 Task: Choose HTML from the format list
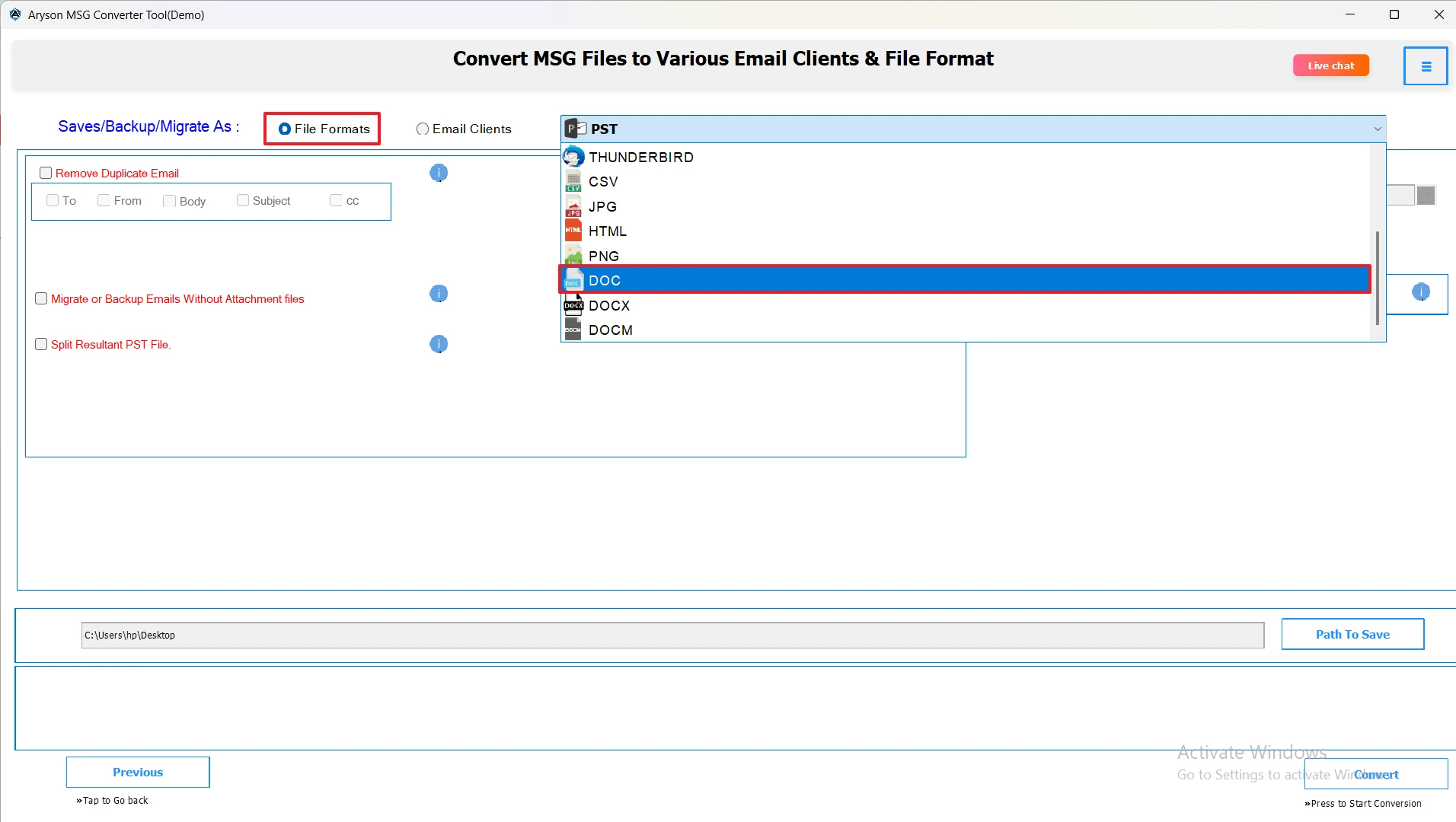(965, 231)
